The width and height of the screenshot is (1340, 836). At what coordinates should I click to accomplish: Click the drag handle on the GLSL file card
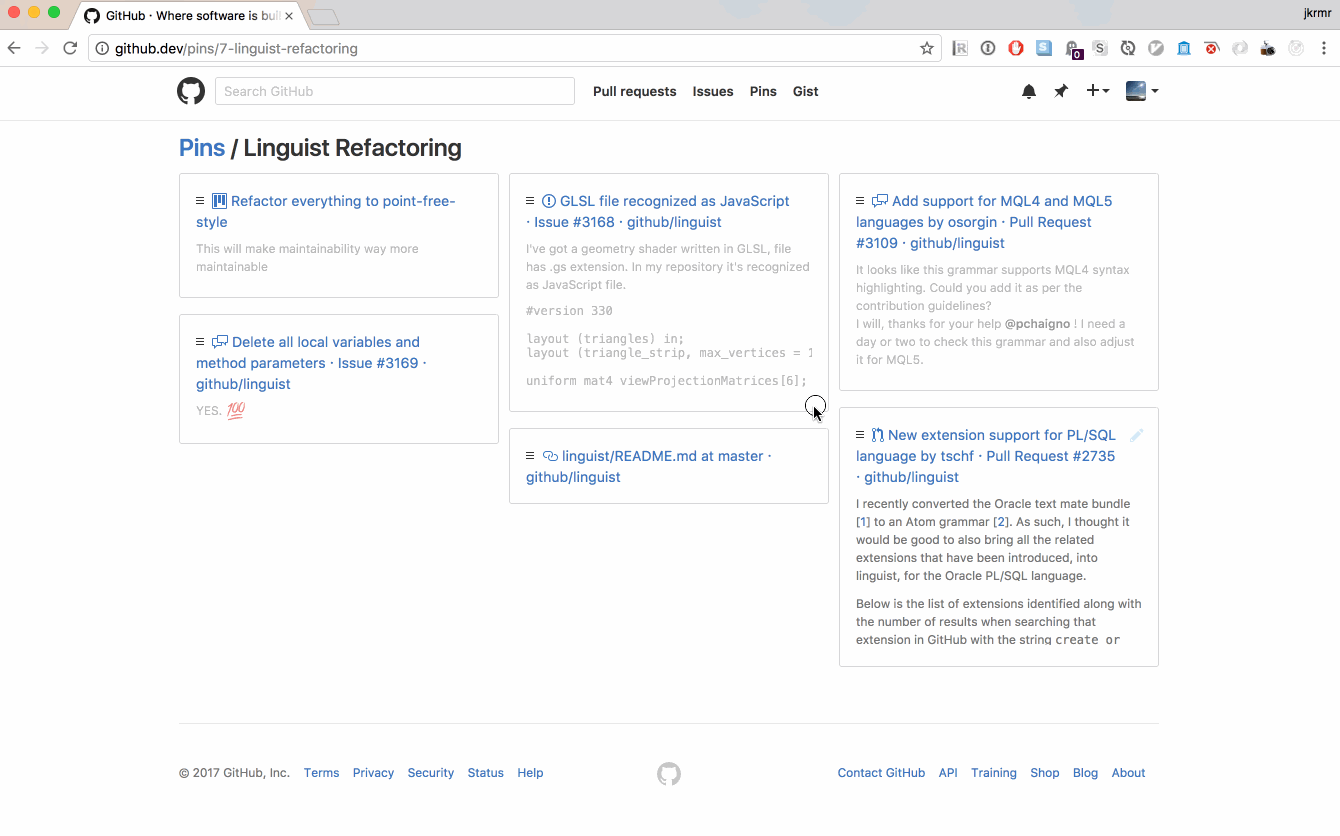(530, 201)
